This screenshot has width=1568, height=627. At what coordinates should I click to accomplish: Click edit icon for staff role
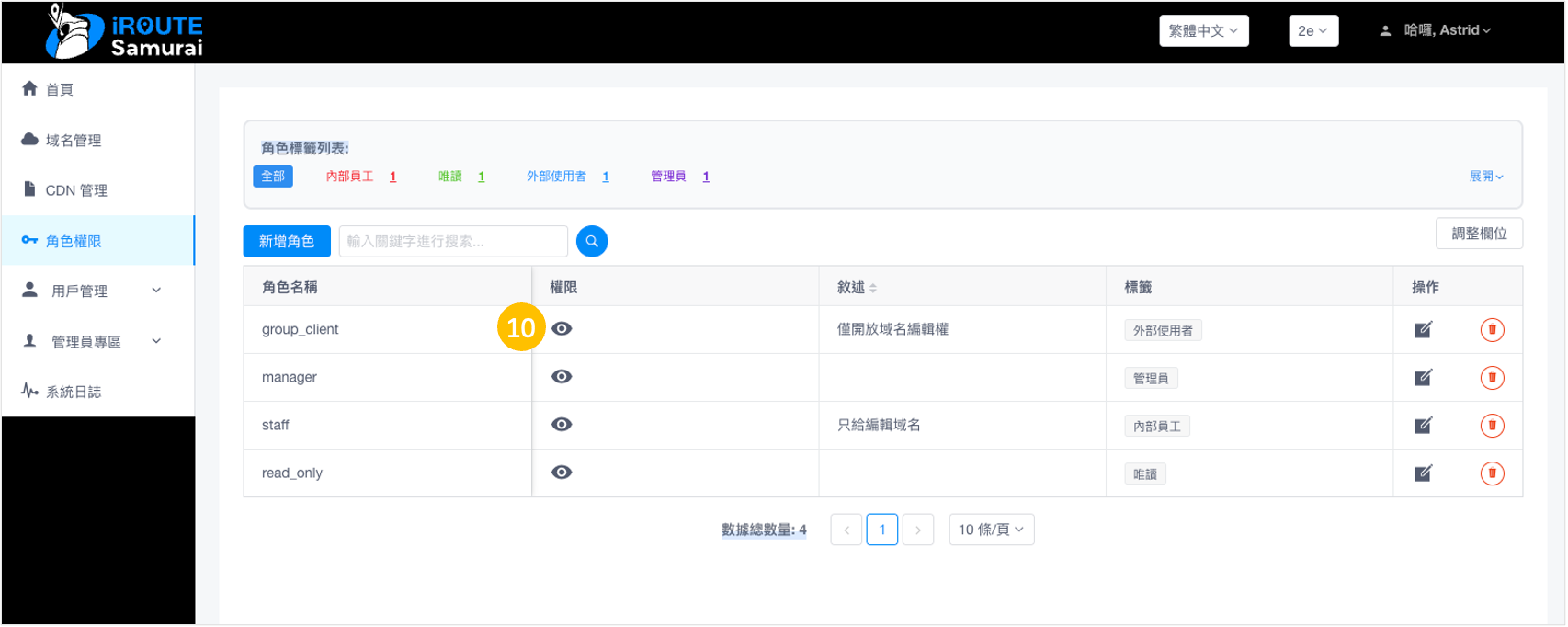click(x=1423, y=426)
